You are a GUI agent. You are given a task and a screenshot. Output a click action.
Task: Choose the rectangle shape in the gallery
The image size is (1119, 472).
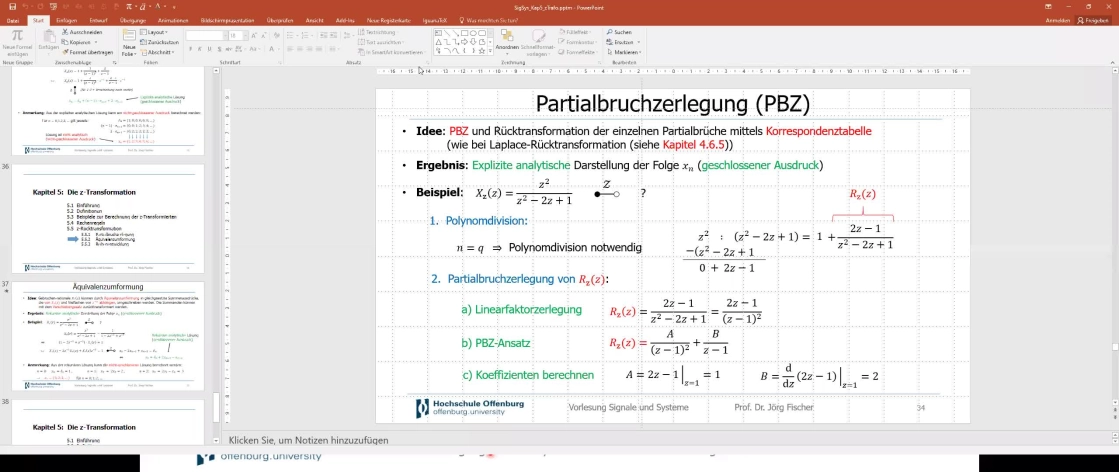(x=464, y=33)
